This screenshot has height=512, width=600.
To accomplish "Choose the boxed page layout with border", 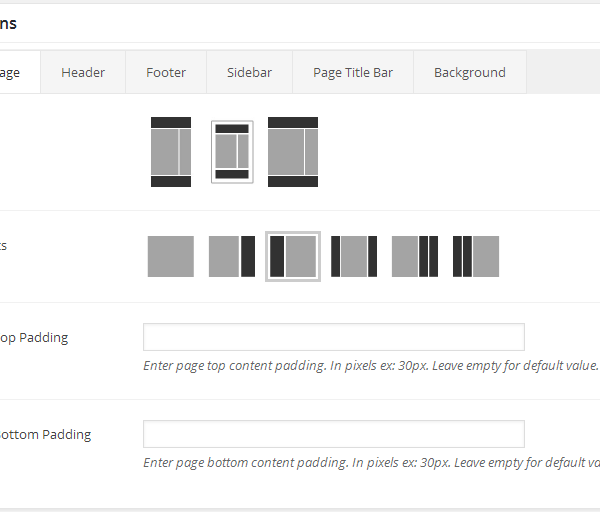I will [232, 152].
